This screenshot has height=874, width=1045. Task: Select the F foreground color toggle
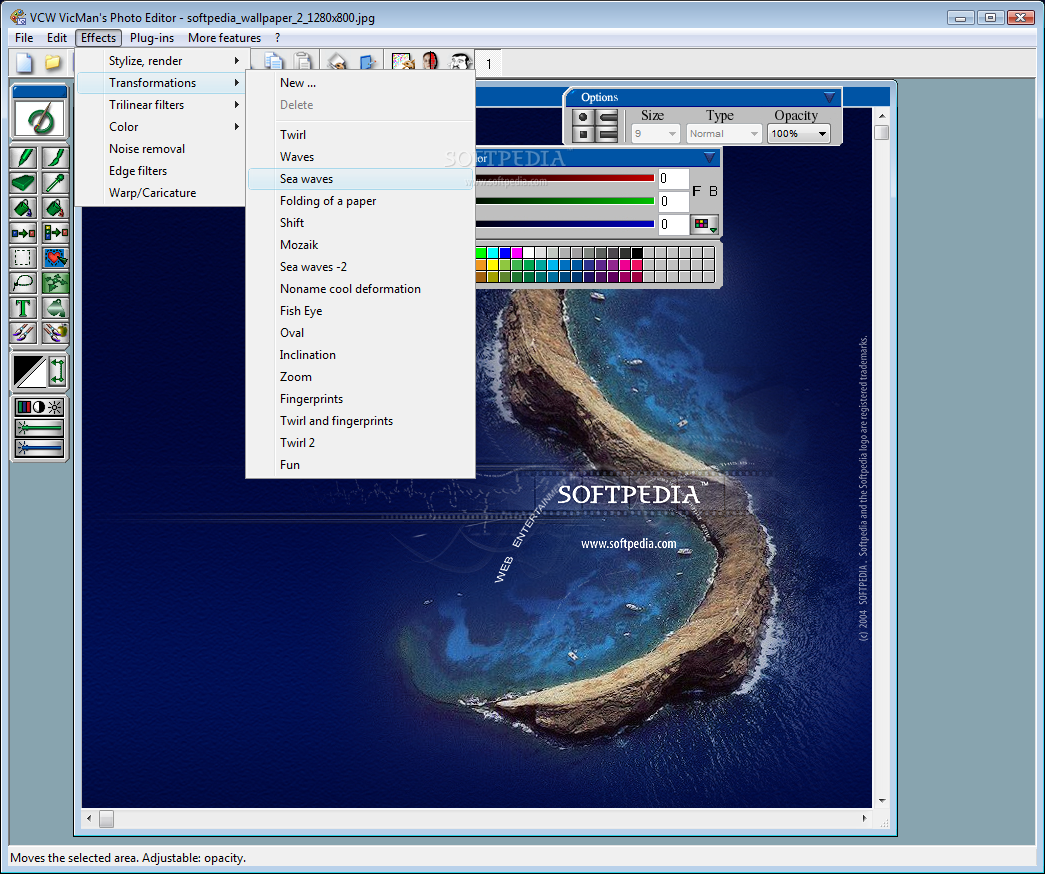pos(696,191)
